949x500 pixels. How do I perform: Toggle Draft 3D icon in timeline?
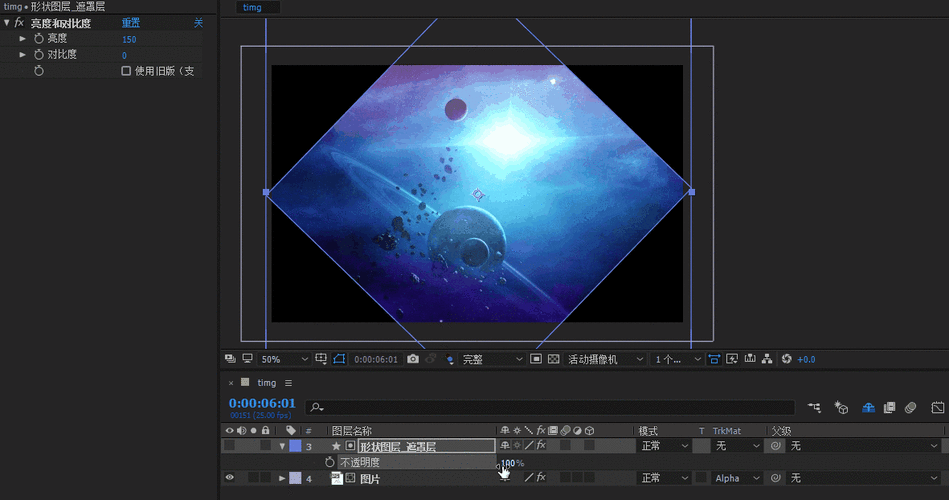(x=841, y=408)
